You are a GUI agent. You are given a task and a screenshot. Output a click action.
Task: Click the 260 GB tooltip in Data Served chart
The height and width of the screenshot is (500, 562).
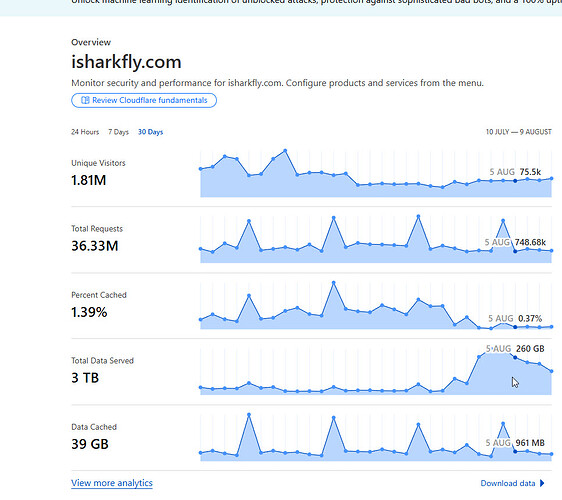515,348
